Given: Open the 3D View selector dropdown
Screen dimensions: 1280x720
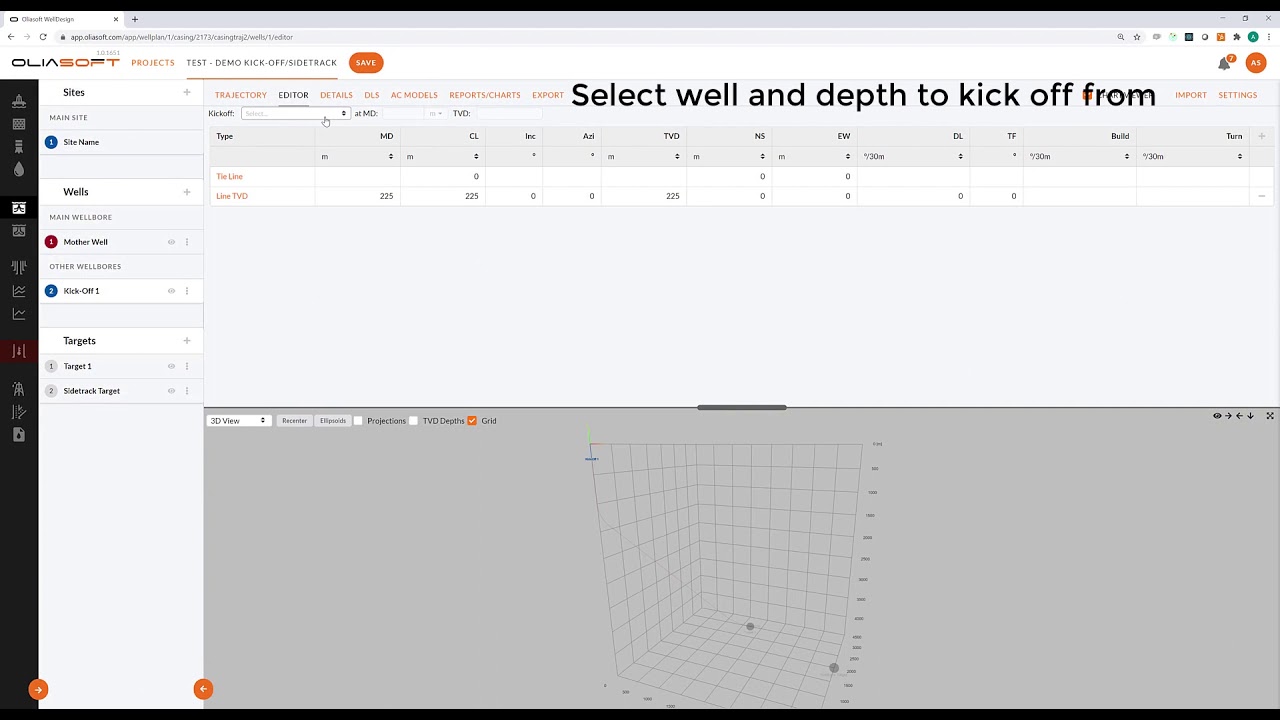Looking at the screenshot, I should [238, 421].
